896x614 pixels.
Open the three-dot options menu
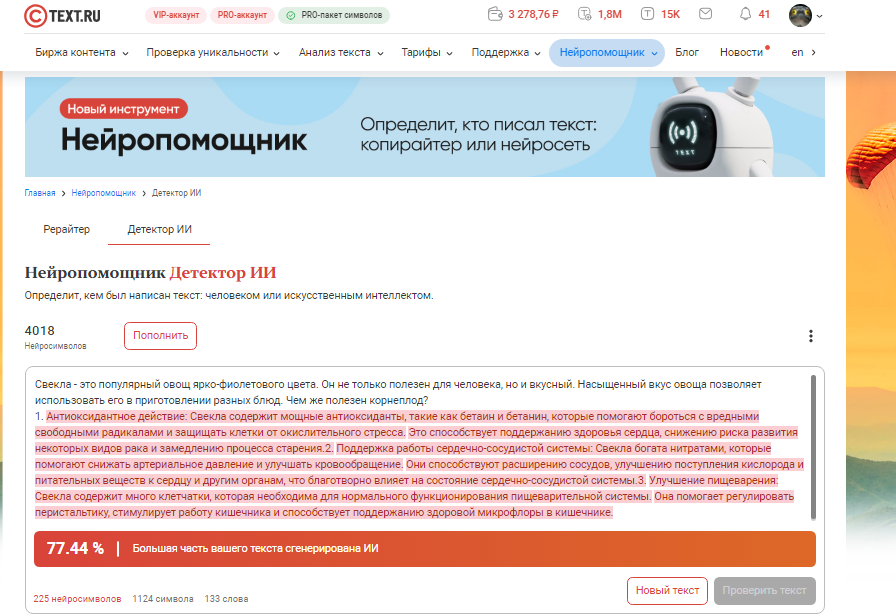click(x=810, y=336)
